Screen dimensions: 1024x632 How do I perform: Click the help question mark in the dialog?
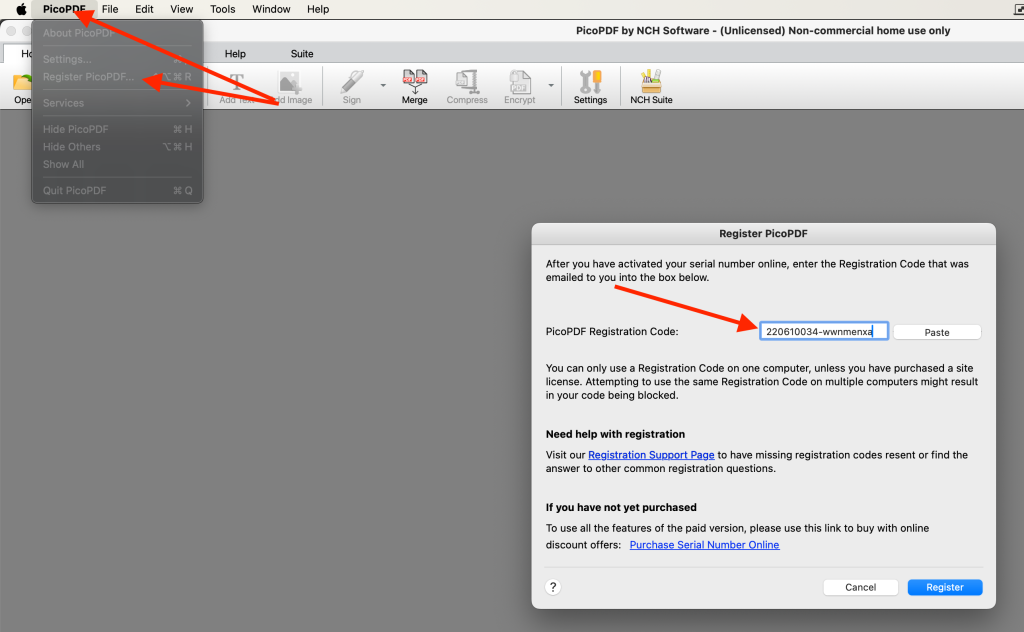pyautogui.click(x=553, y=587)
